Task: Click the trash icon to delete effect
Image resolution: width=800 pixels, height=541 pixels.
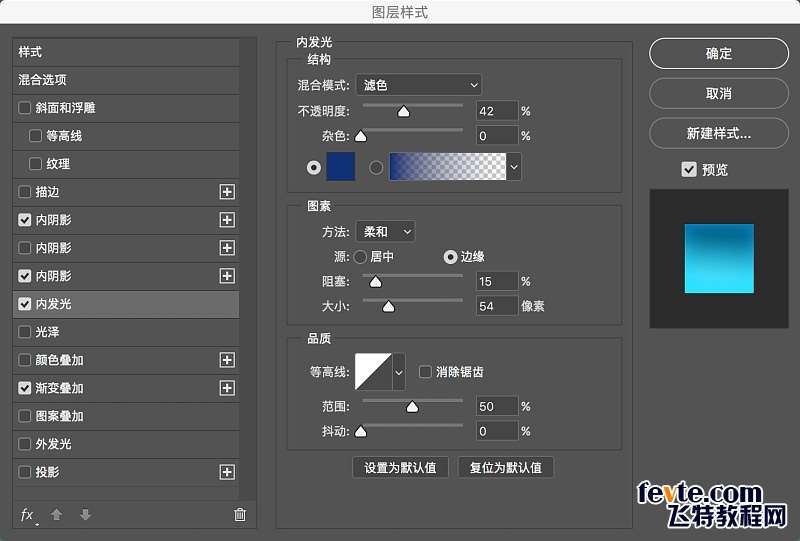Action: point(240,514)
